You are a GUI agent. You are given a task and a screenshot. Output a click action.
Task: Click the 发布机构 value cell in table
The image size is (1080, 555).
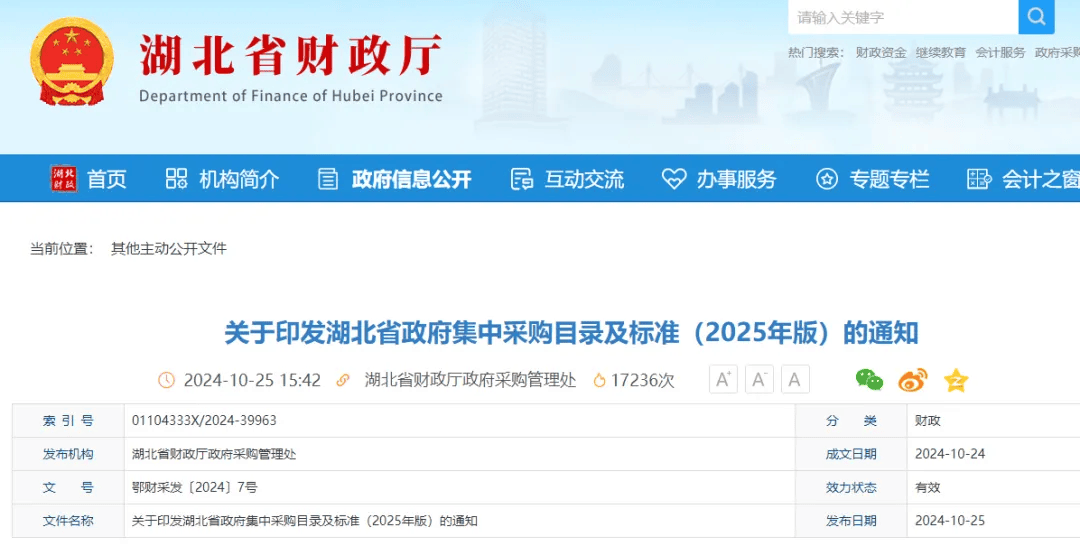click(x=459, y=454)
